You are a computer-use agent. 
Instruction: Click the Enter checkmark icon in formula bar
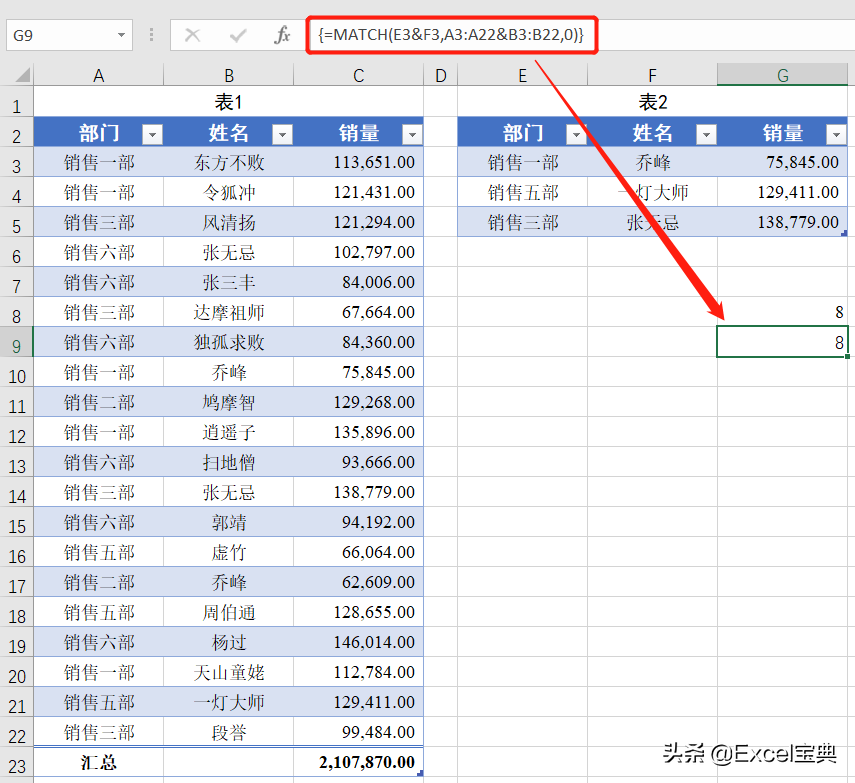click(238, 35)
